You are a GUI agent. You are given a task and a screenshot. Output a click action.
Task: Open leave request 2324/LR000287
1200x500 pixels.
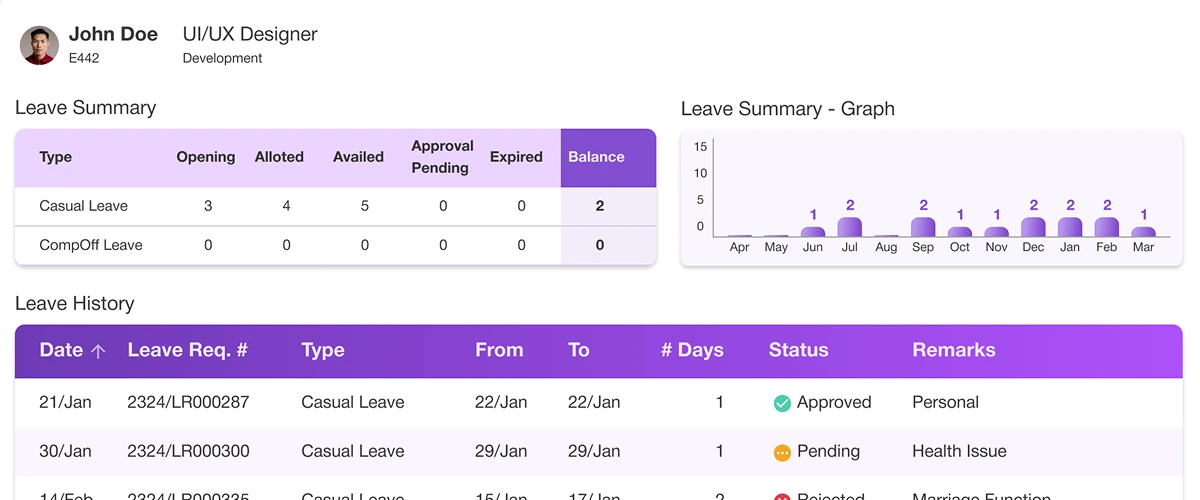tap(188, 403)
